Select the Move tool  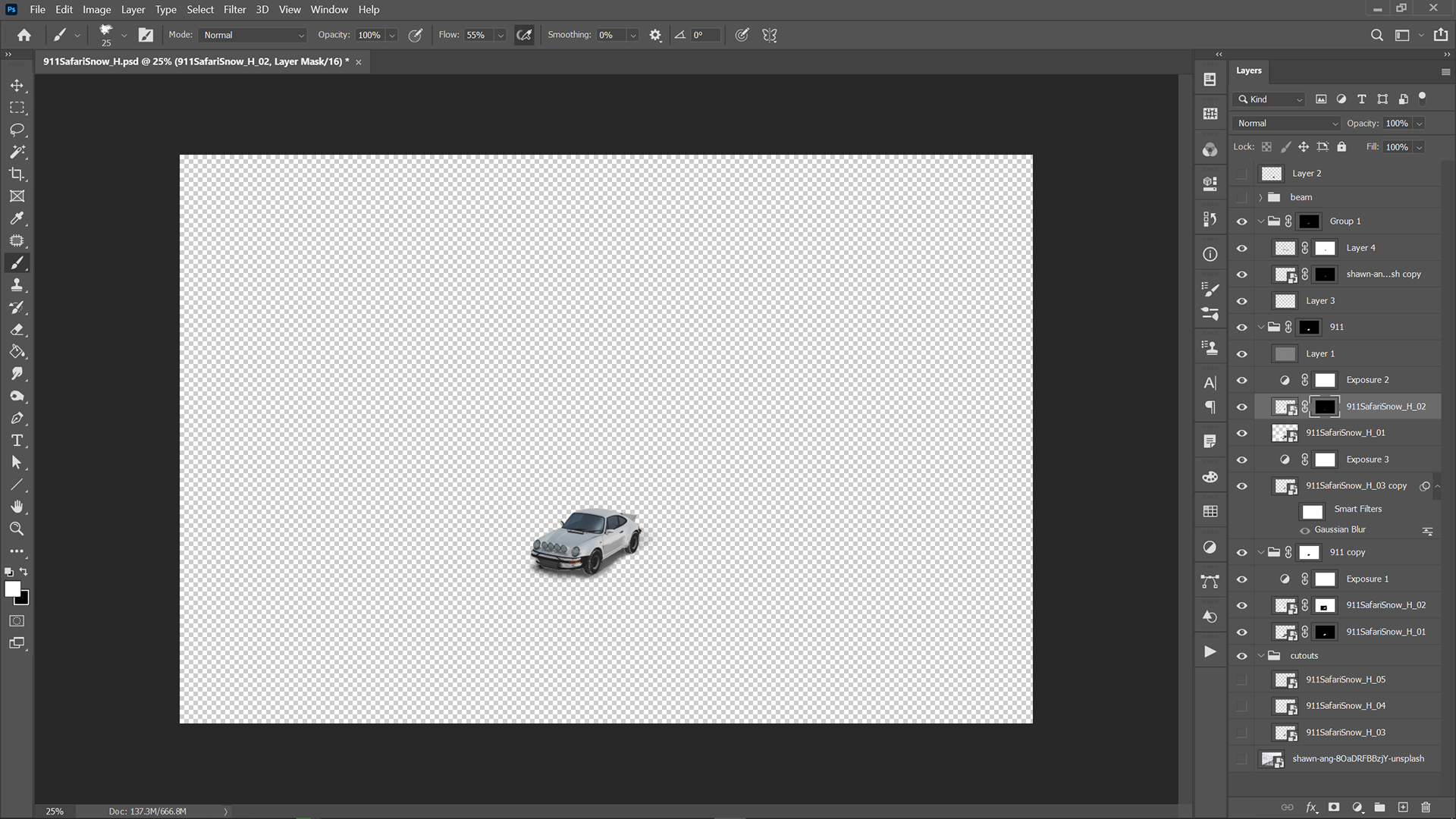point(17,86)
